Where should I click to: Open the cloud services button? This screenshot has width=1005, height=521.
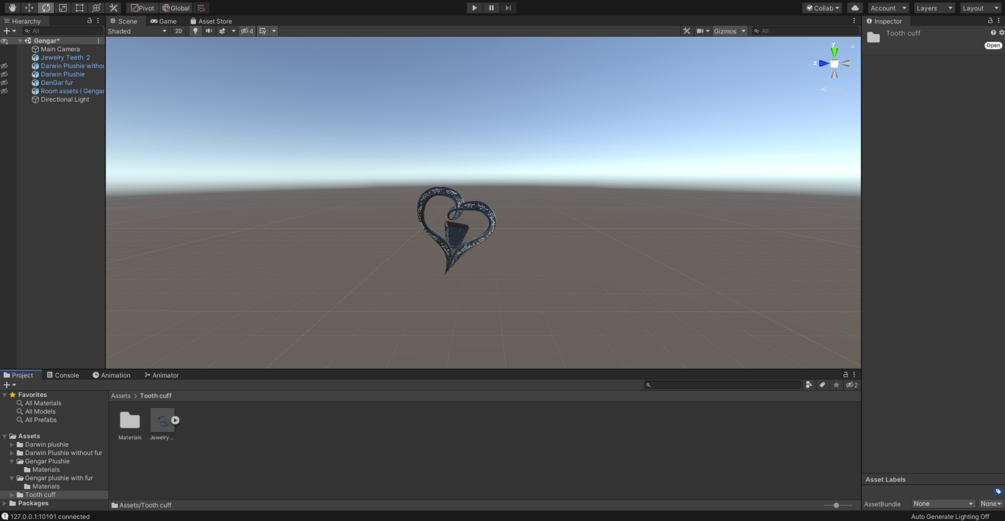click(855, 8)
